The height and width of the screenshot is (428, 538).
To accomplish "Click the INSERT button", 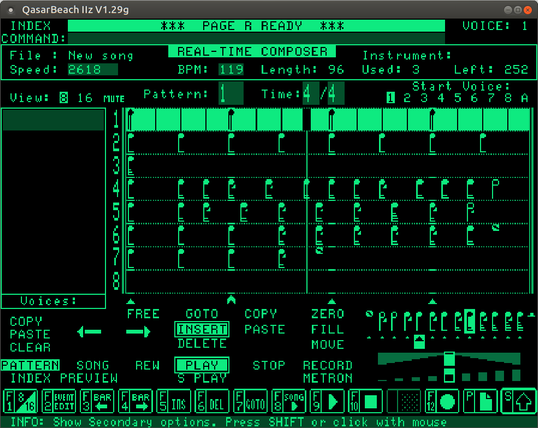I will click(202, 329).
